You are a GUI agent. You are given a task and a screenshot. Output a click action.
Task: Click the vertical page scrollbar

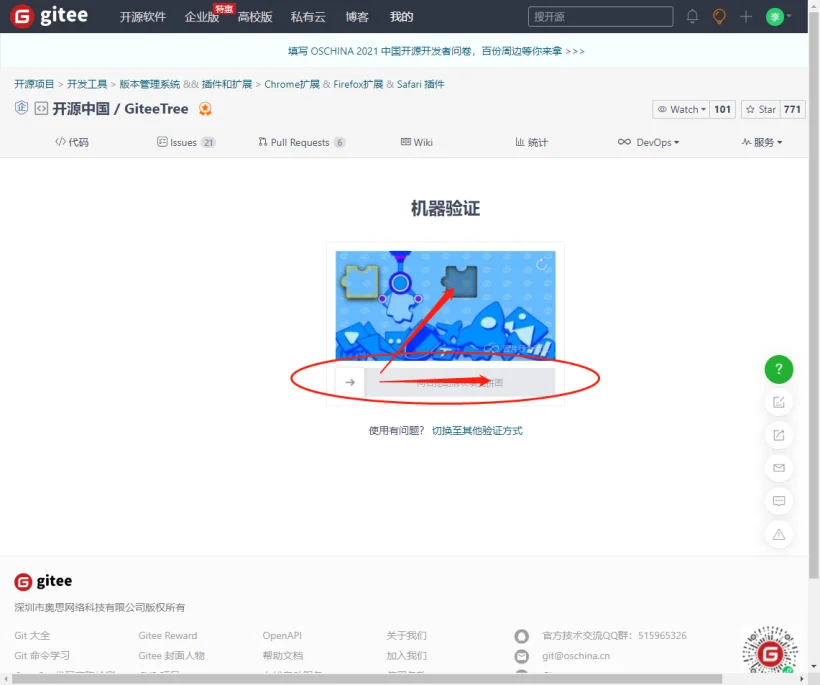(814, 295)
